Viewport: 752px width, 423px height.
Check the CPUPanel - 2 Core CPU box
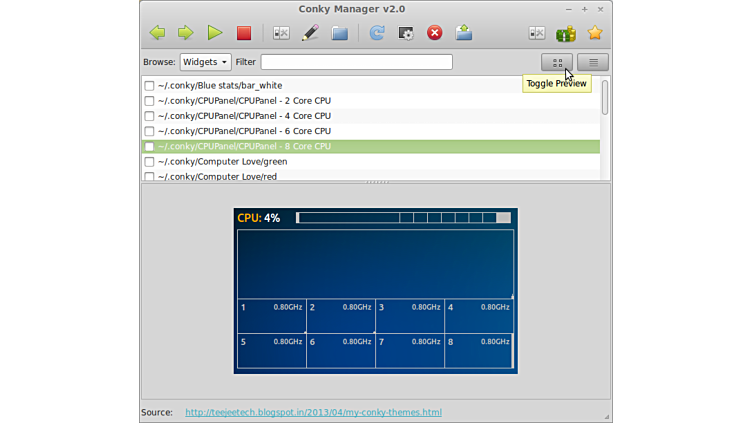coord(149,101)
